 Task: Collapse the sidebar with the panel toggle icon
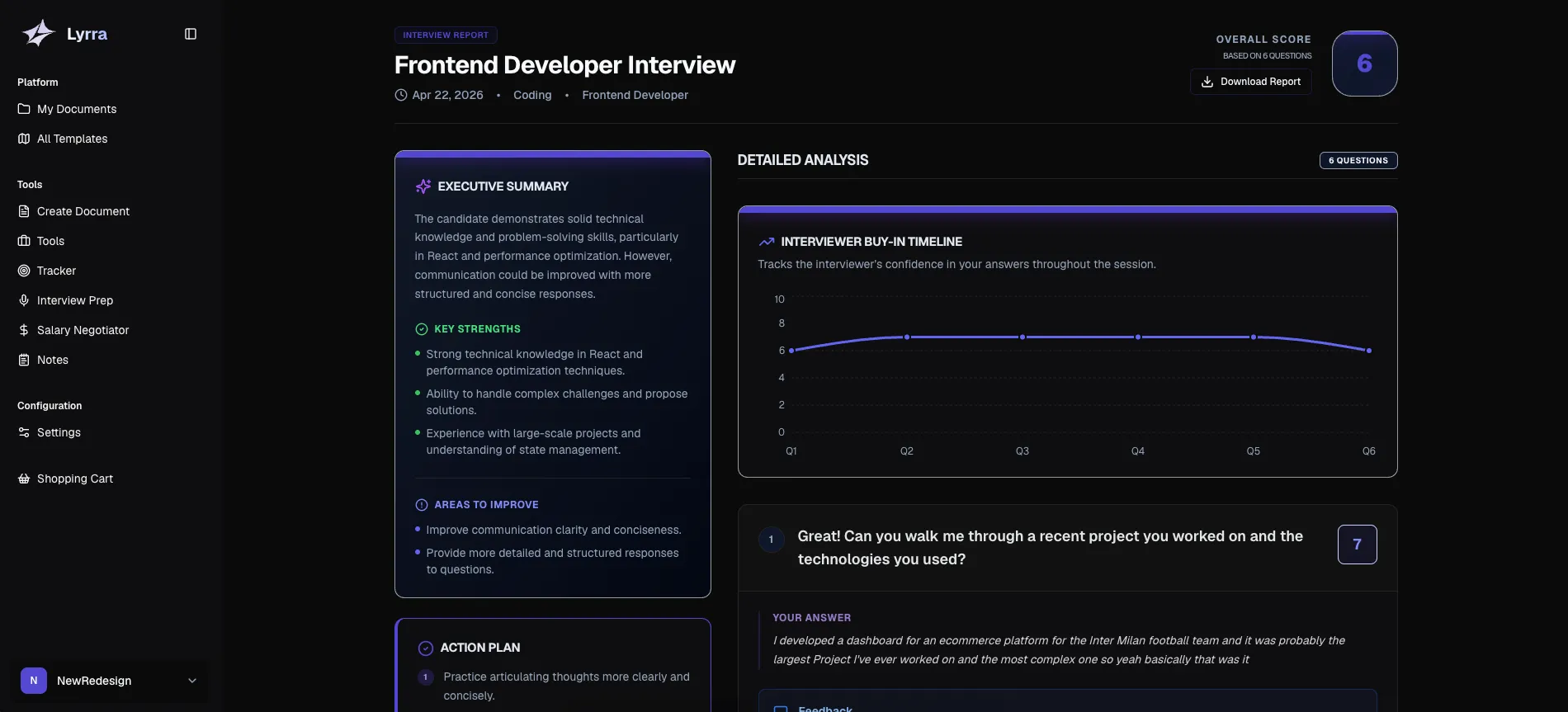click(191, 34)
